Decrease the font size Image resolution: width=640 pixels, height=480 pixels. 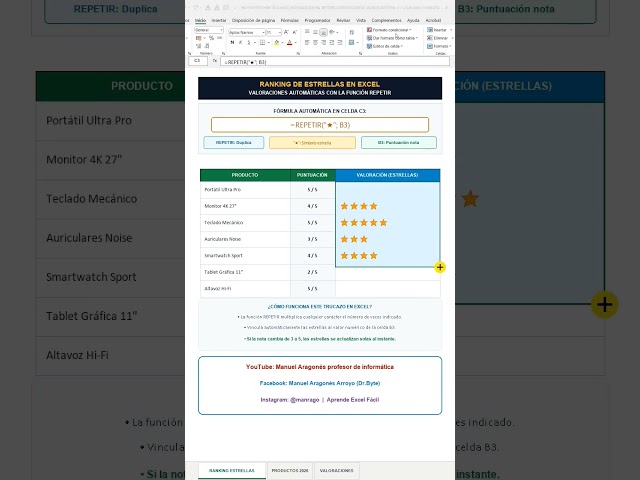295,32
